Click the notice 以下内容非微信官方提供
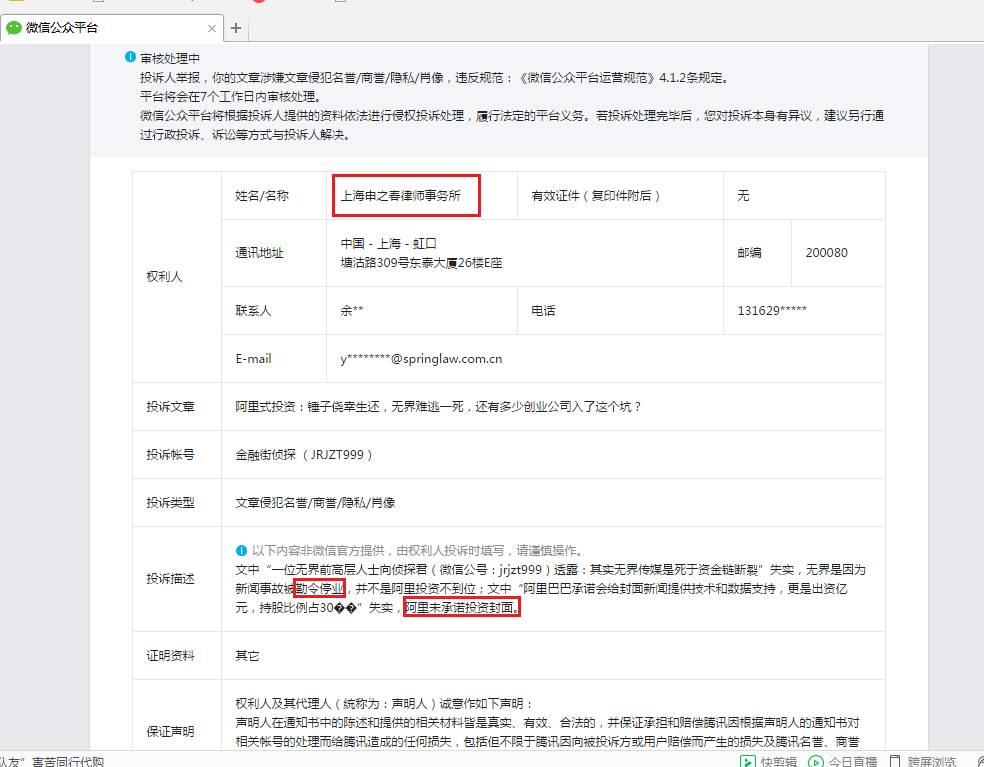The width and height of the screenshot is (984, 767). [418, 550]
